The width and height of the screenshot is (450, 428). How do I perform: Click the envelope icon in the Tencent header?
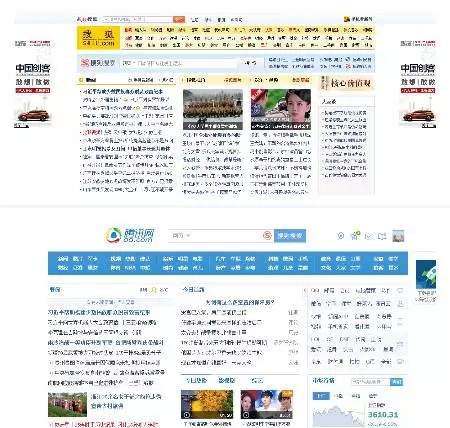tap(368, 236)
